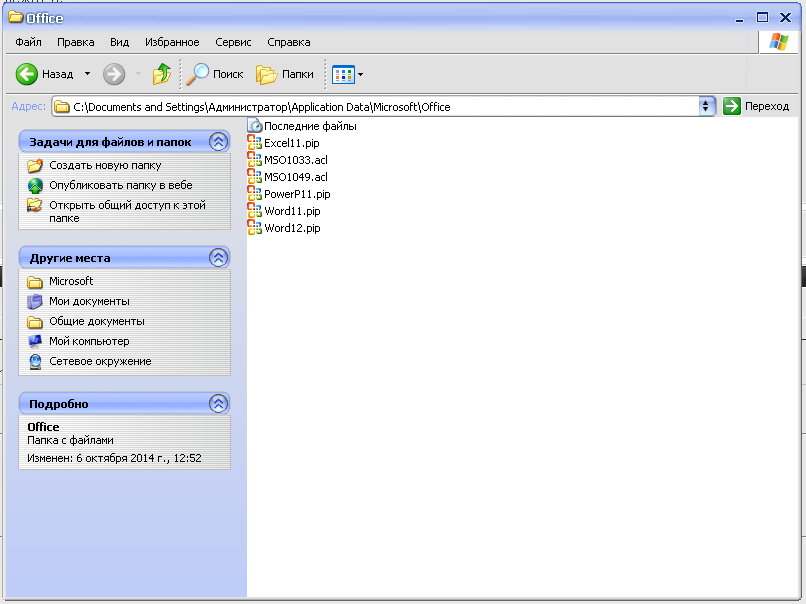
Task: Click the Views grid icon
Action: pos(343,74)
